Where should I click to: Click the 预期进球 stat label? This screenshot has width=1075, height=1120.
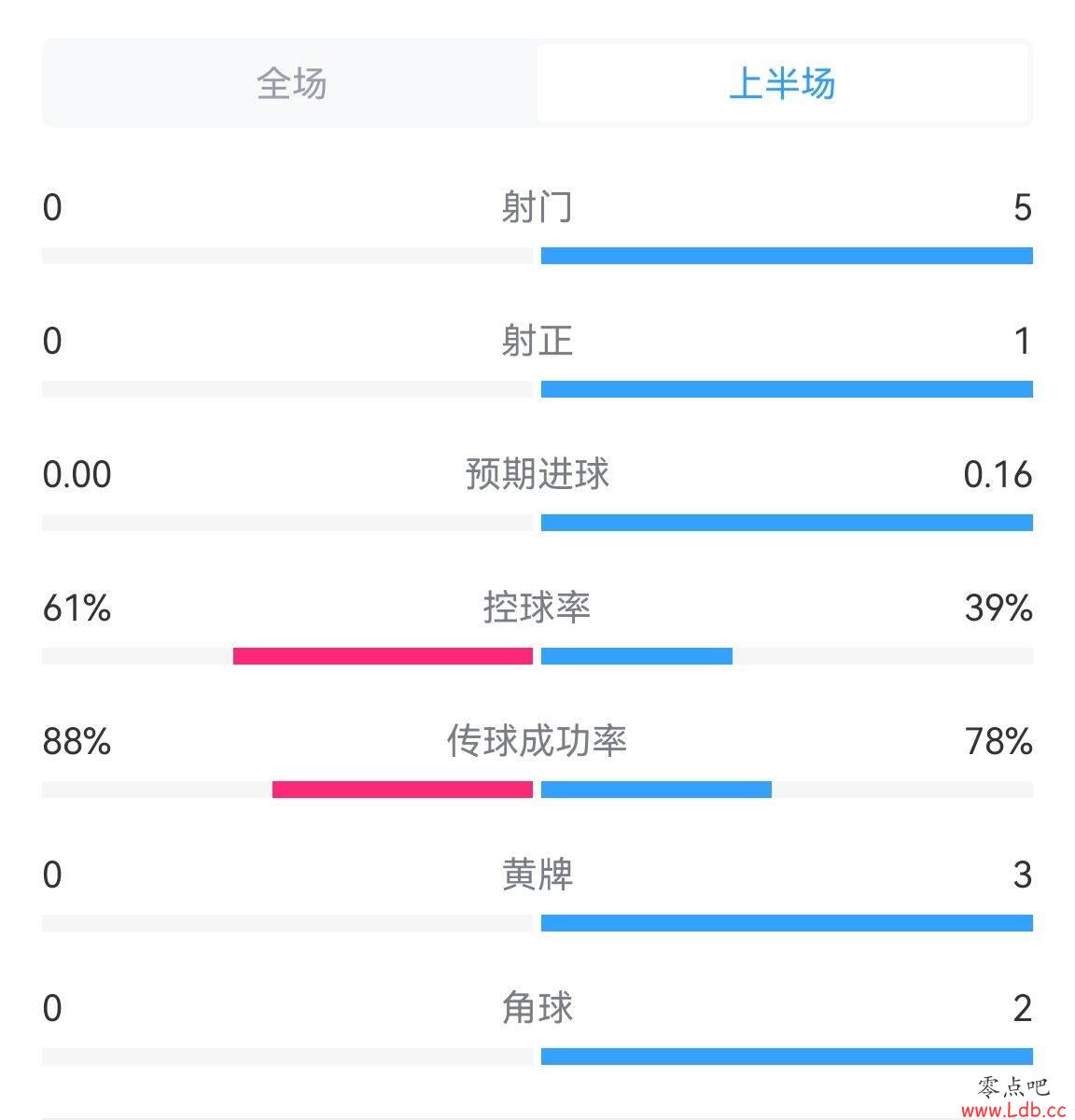click(537, 474)
